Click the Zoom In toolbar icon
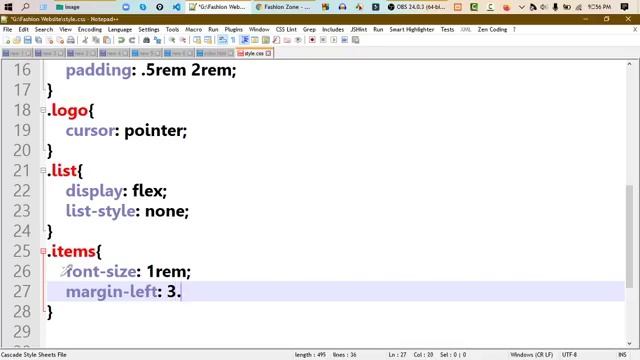The image size is (640, 360). click(x=172, y=40)
